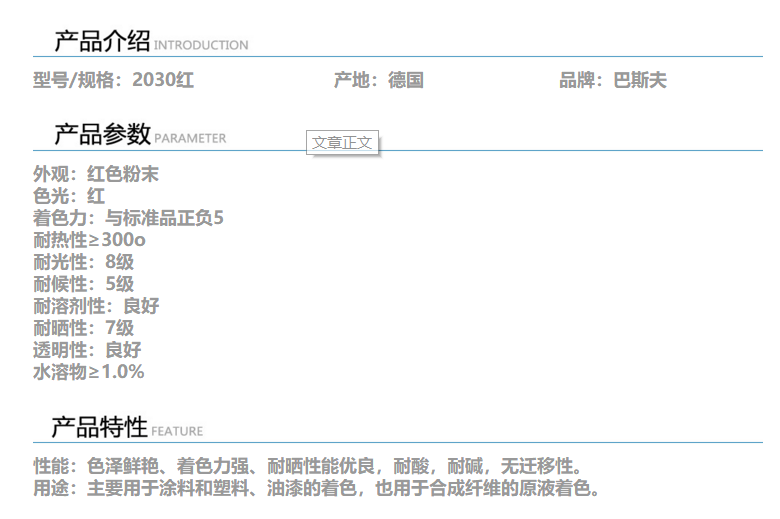The width and height of the screenshot is (780, 519).
Task: Click the 产品介绍 section heading
Action: click(x=101, y=42)
